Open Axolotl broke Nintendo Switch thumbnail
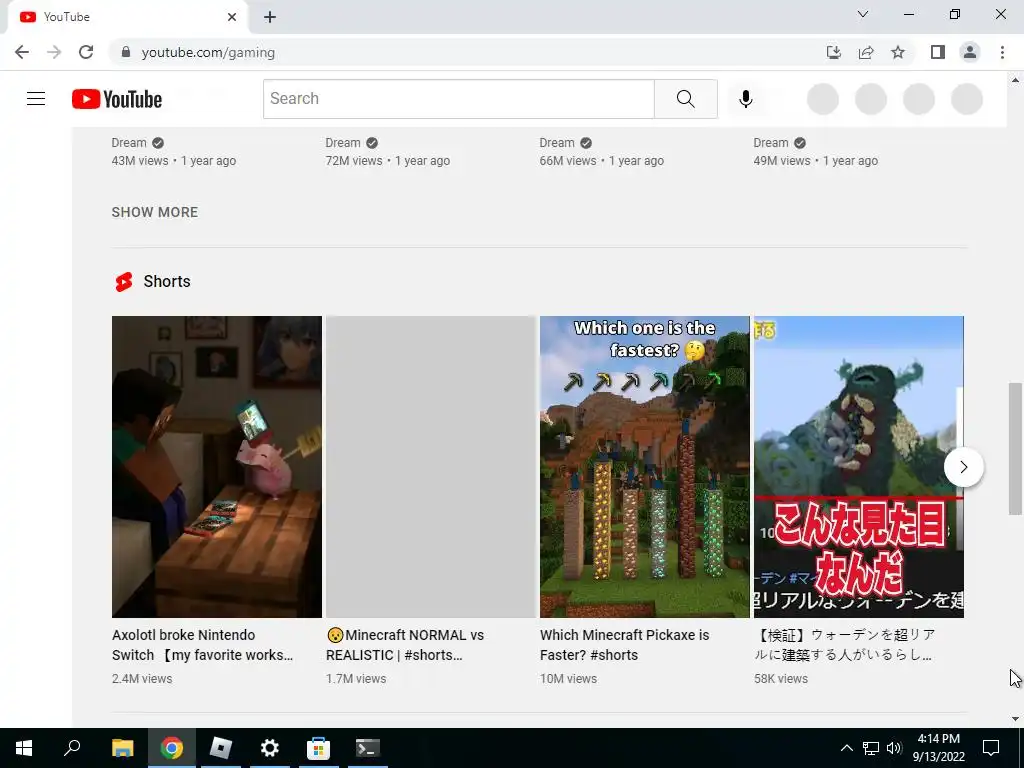The width and height of the screenshot is (1024, 768). (217, 467)
